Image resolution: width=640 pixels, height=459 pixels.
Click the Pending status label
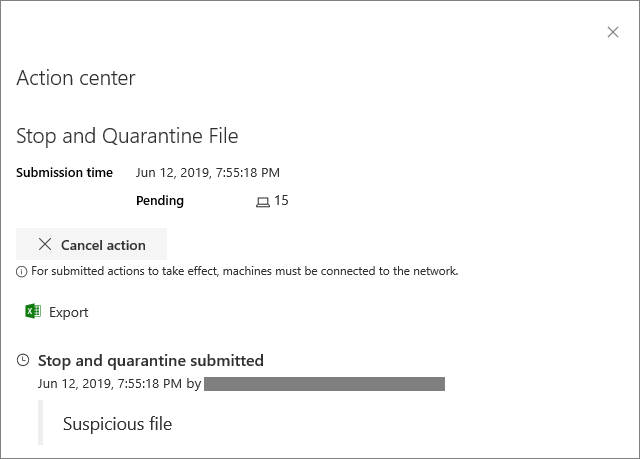pyautogui.click(x=160, y=200)
